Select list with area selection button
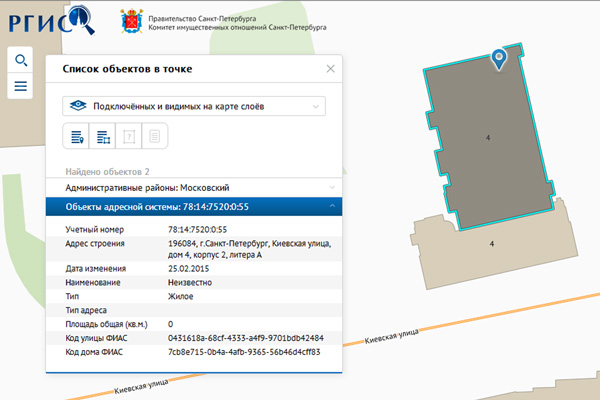The image size is (600, 400). click(x=103, y=136)
